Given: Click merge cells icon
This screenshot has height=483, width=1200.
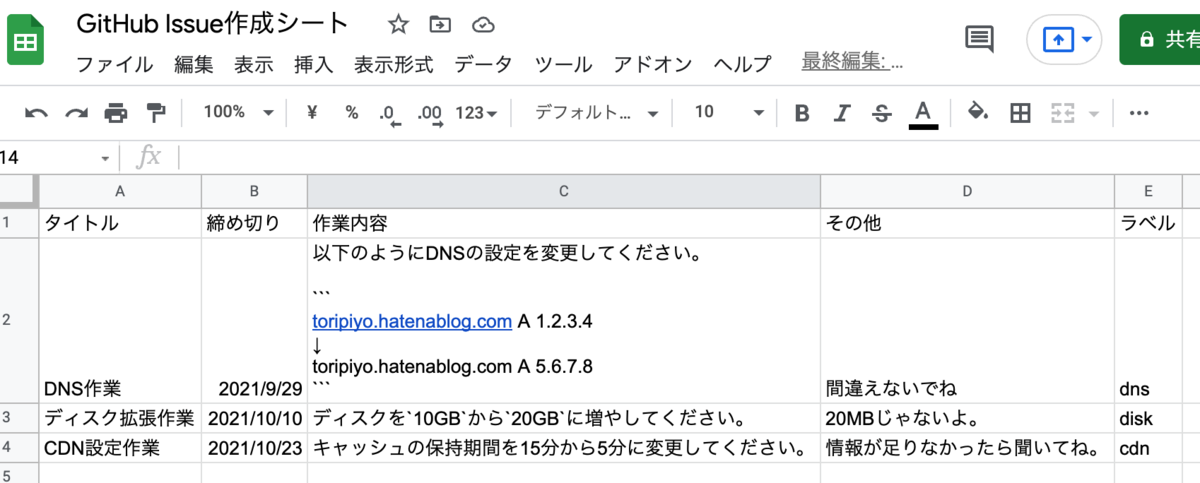Looking at the screenshot, I should 1064,113.
